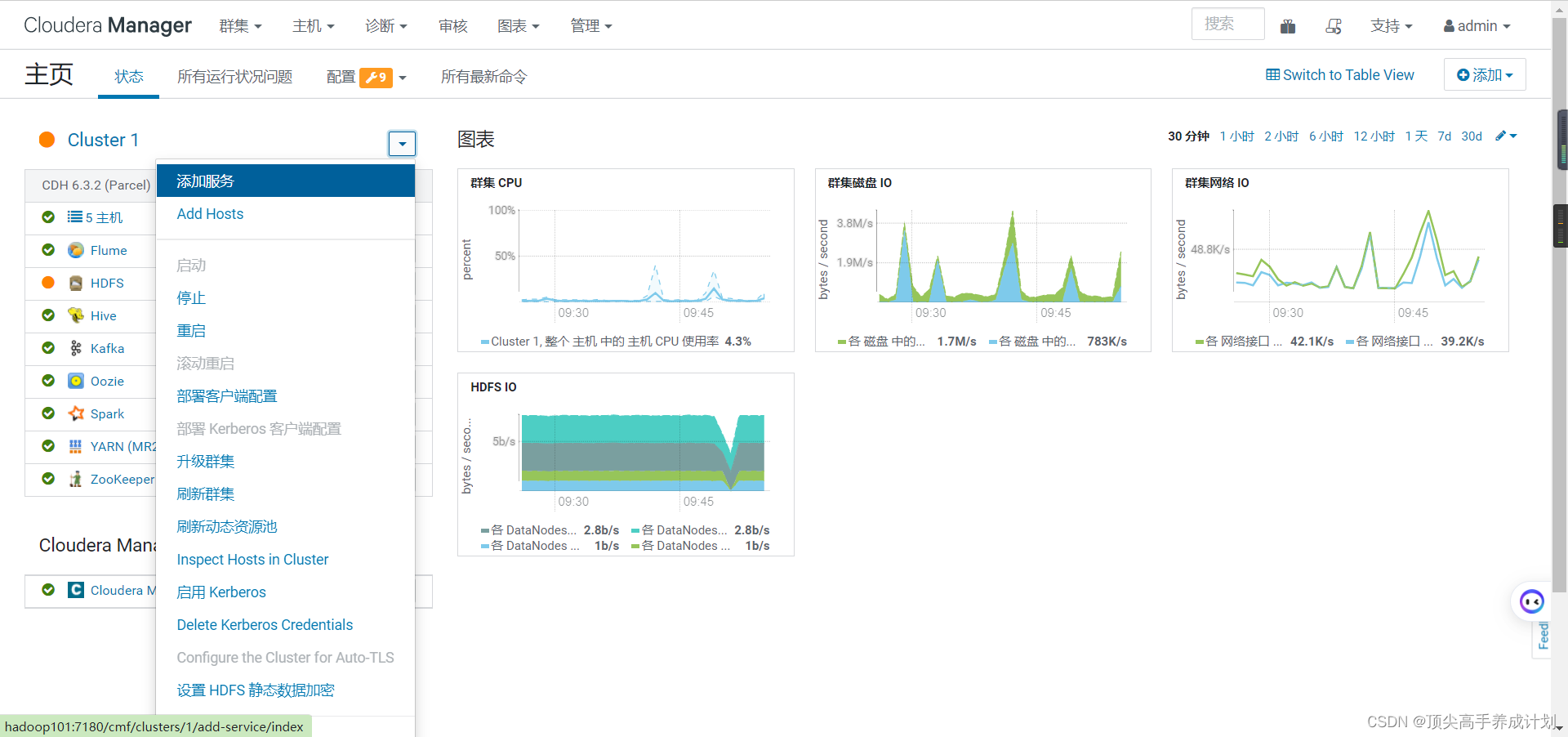Click Inspect Hosts in Cluster
Screen dimensions: 1568x737
252,560
